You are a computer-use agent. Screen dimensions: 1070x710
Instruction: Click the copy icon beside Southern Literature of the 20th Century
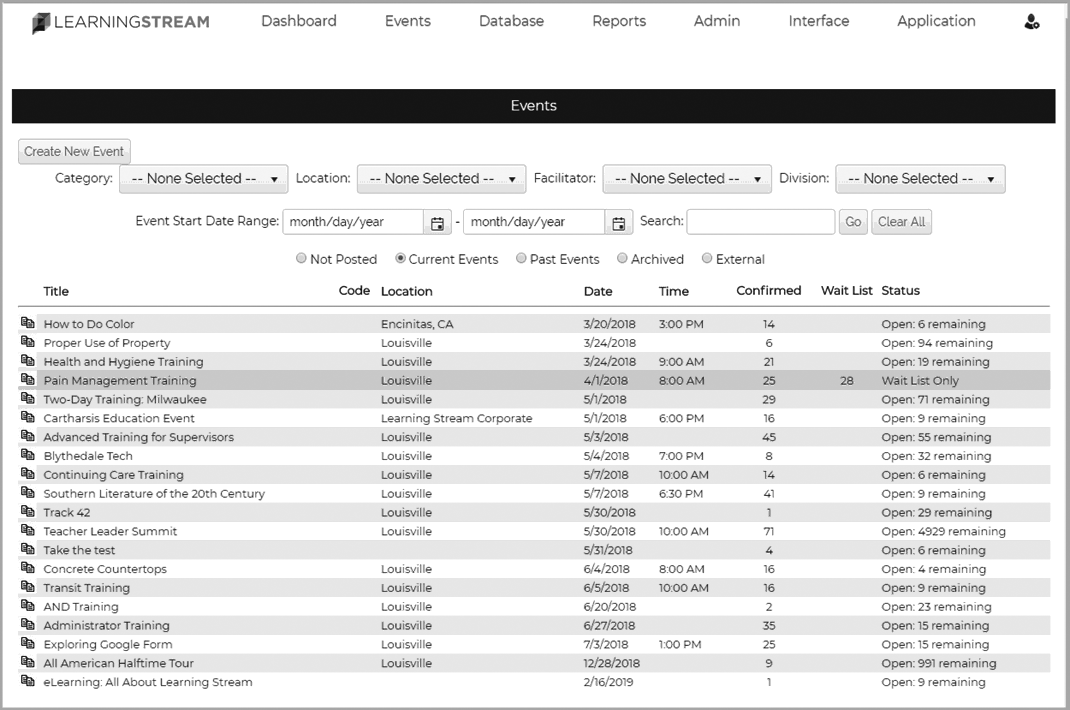(x=27, y=492)
